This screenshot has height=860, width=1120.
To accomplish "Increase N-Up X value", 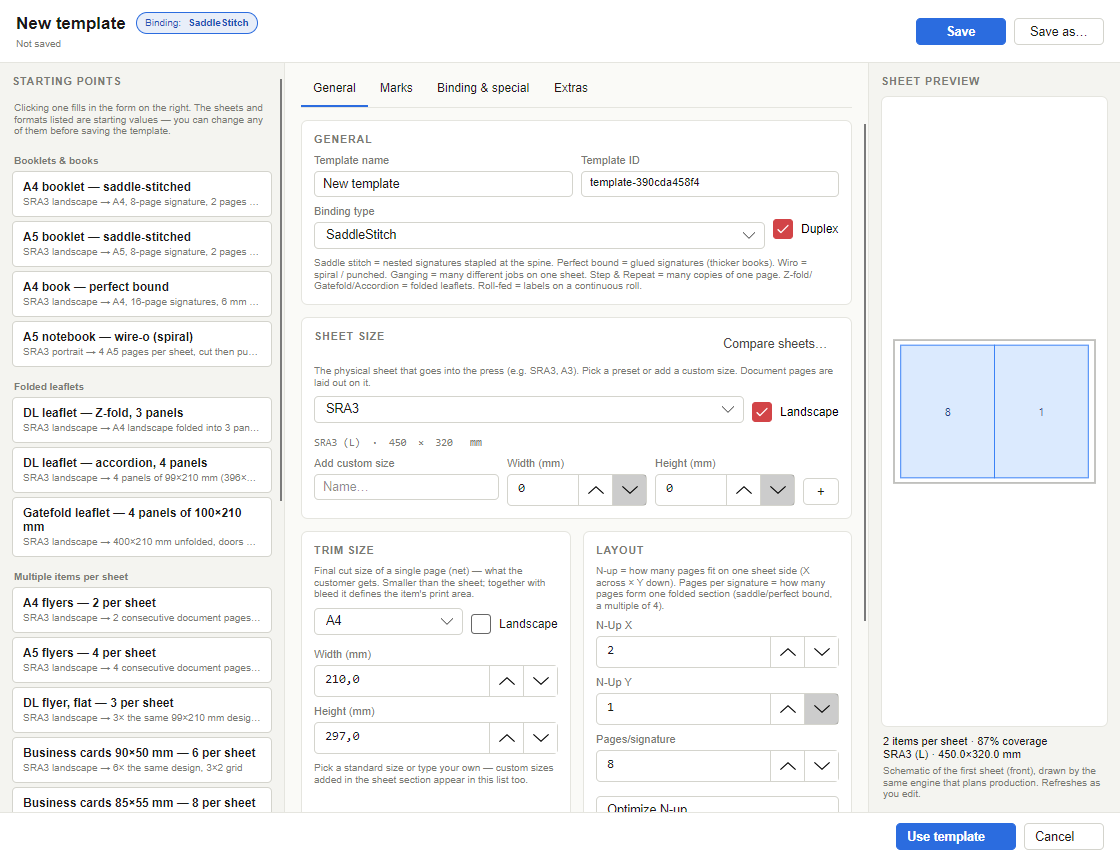I will pos(788,652).
